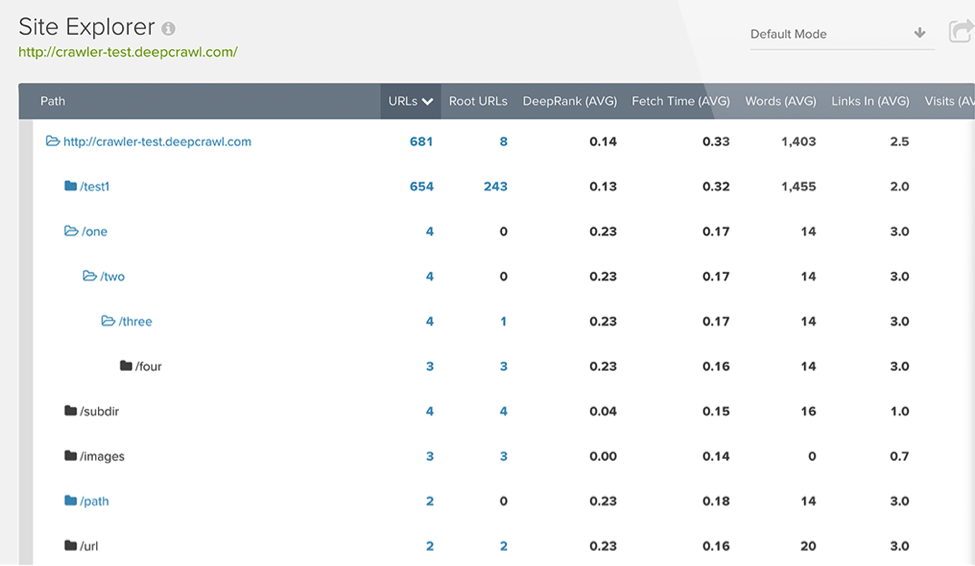Collapse the root http://crawler-test.deepcrawl.com folder icon
The width and height of the screenshot is (975, 566).
53,141
